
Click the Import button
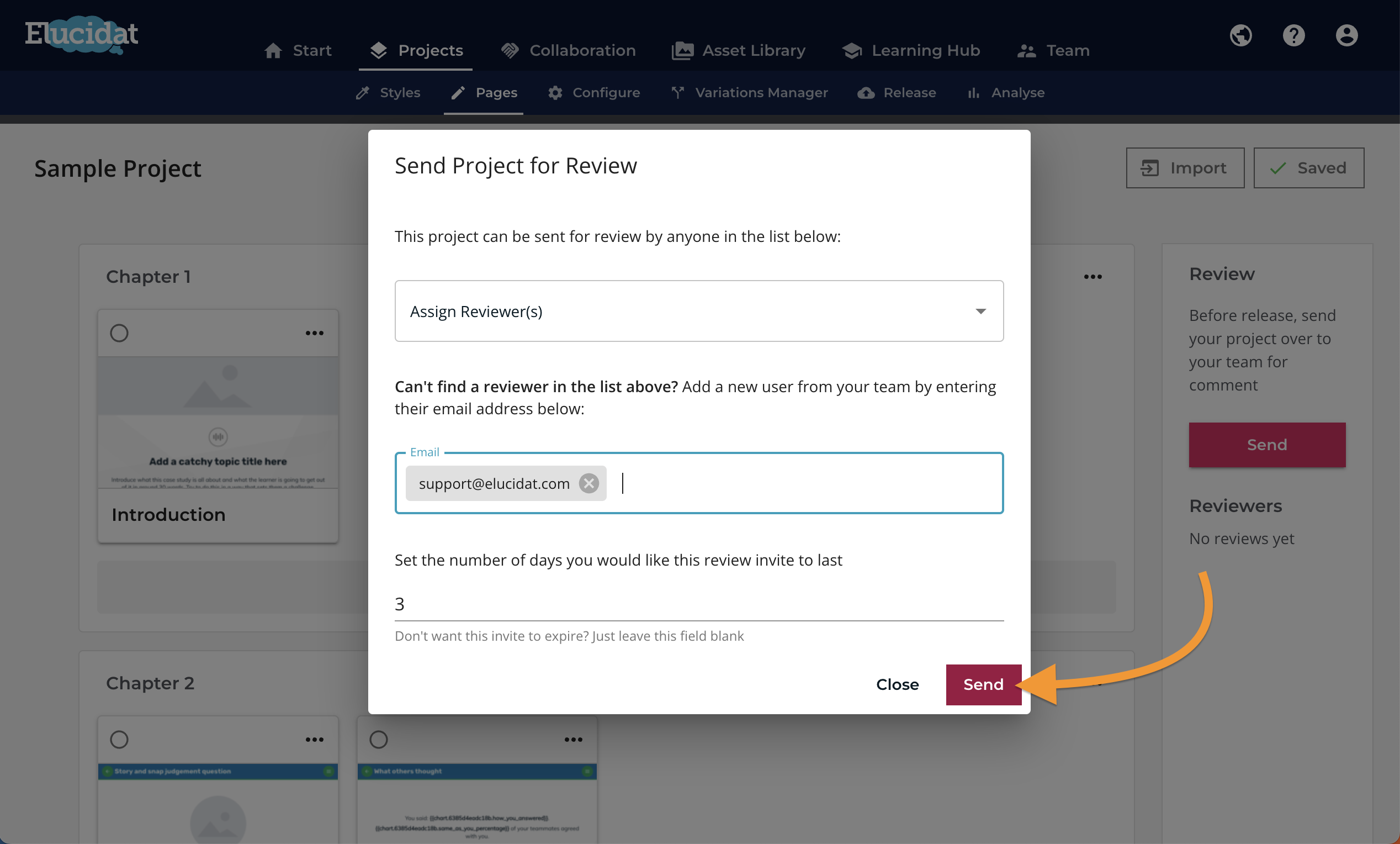point(1185,168)
